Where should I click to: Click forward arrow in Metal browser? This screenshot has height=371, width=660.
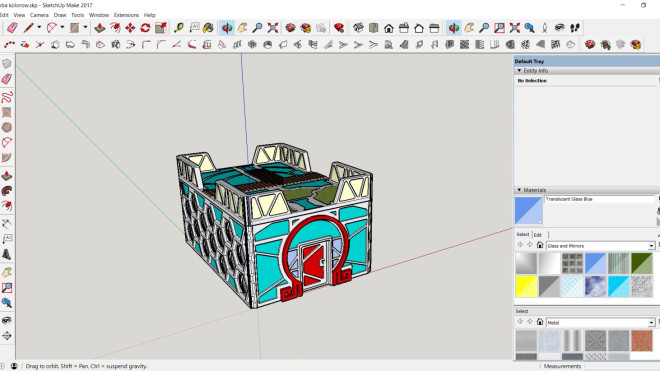530,322
